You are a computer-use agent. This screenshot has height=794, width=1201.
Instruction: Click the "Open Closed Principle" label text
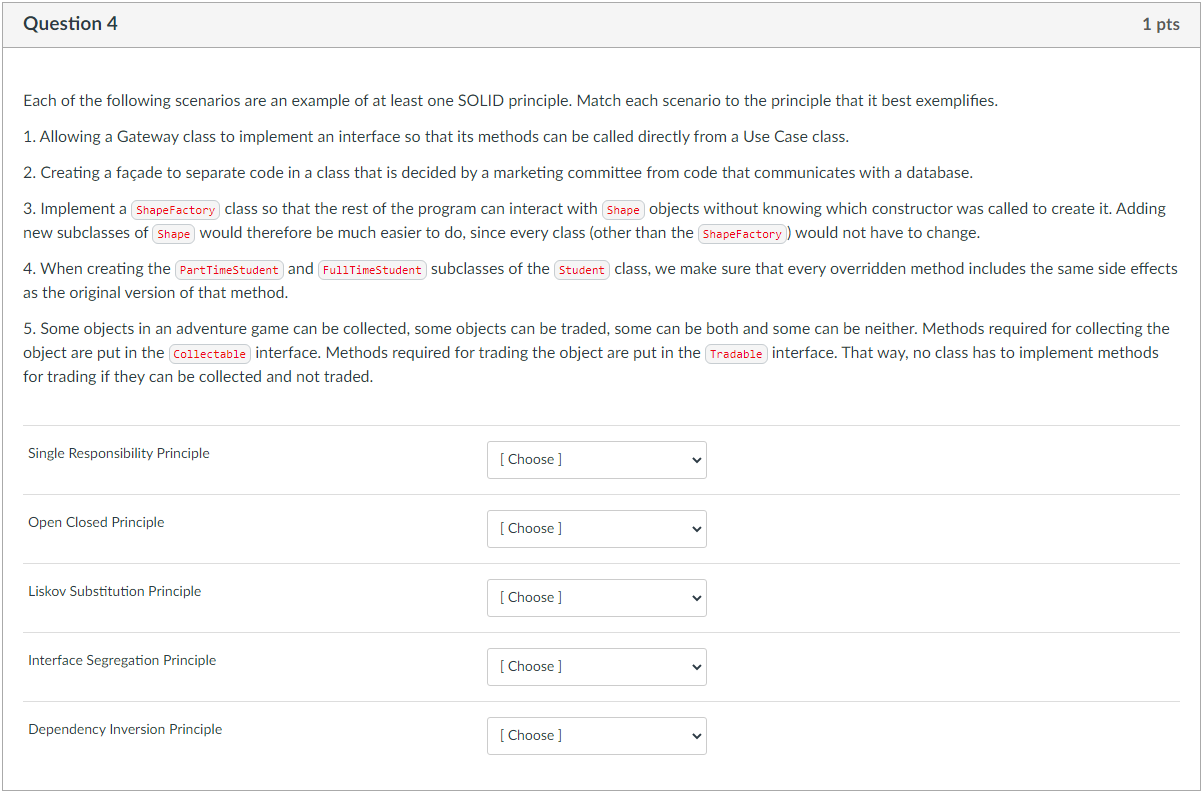(96, 522)
